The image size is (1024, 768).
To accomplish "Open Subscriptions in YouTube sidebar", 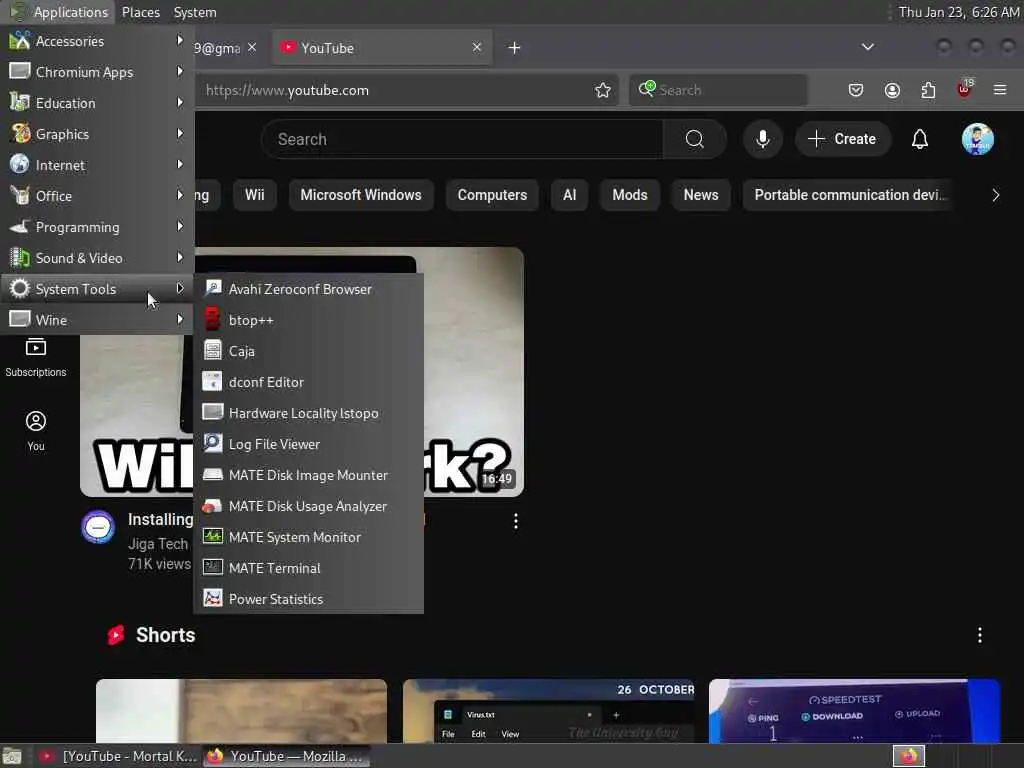I will pos(36,358).
